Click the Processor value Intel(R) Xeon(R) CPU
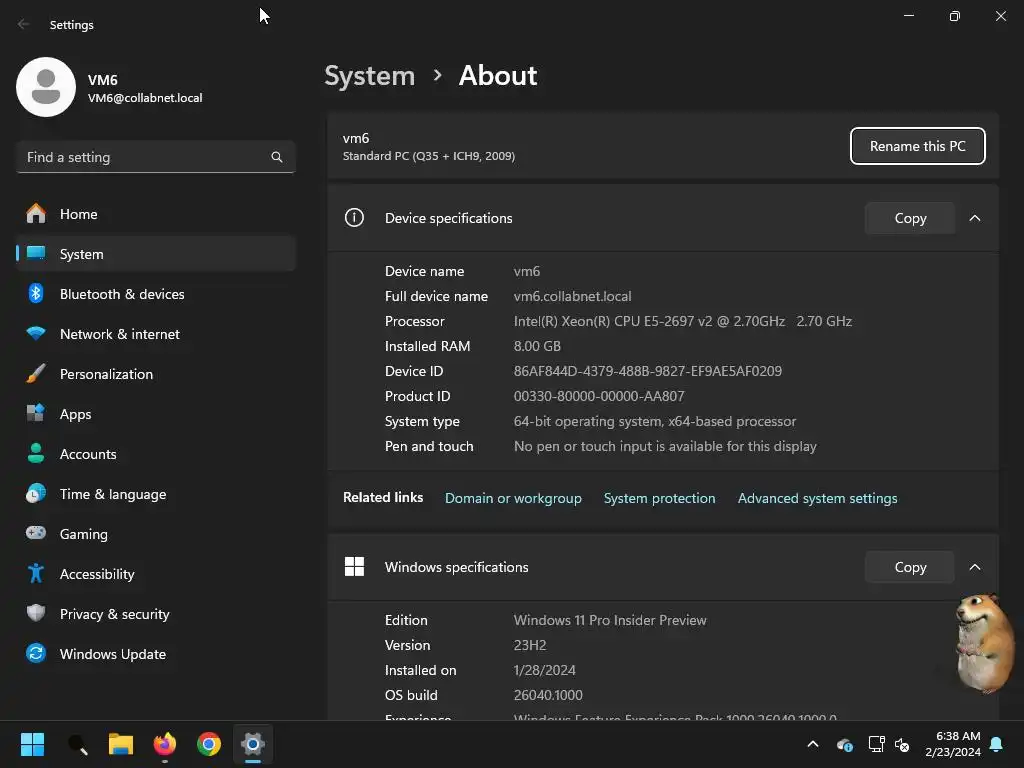Viewport: 1024px width, 768px height. (x=682, y=321)
